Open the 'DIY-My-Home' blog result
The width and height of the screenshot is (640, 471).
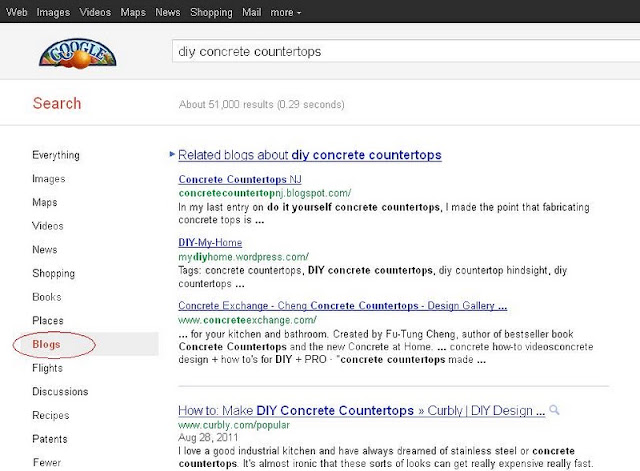click(210, 242)
